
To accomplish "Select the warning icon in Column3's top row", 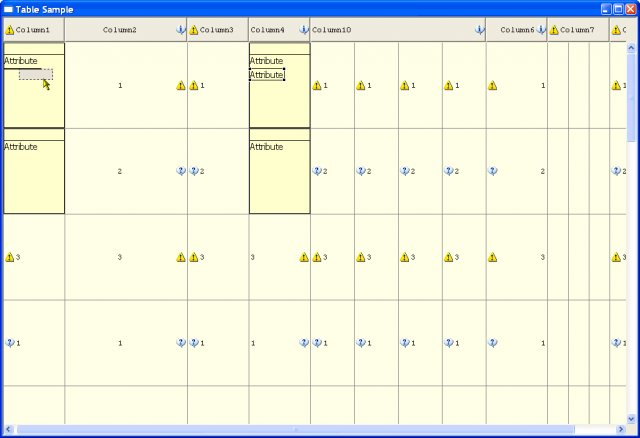I will [x=194, y=85].
